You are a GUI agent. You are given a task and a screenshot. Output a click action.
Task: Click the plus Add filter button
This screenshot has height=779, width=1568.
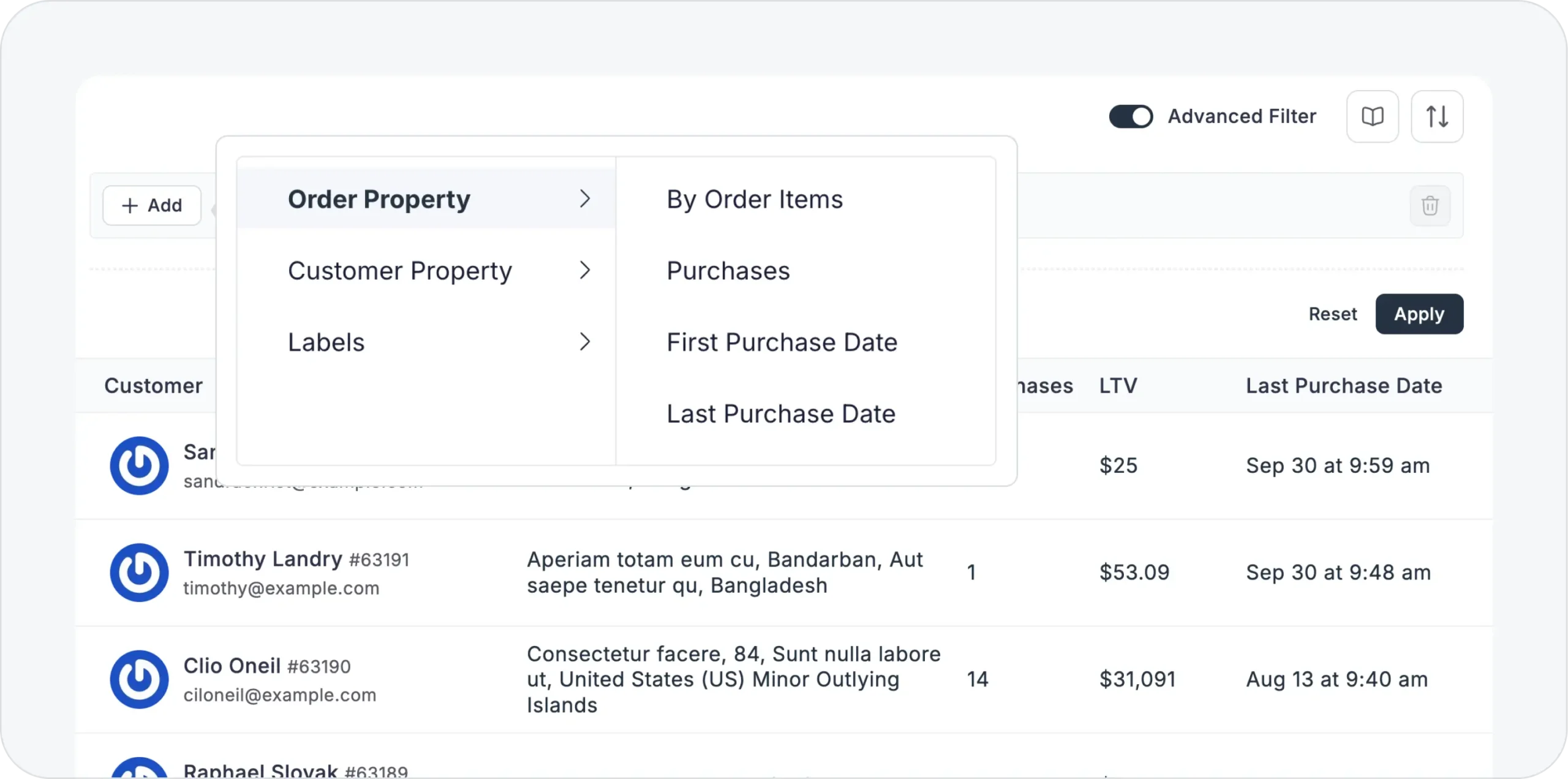152,206
